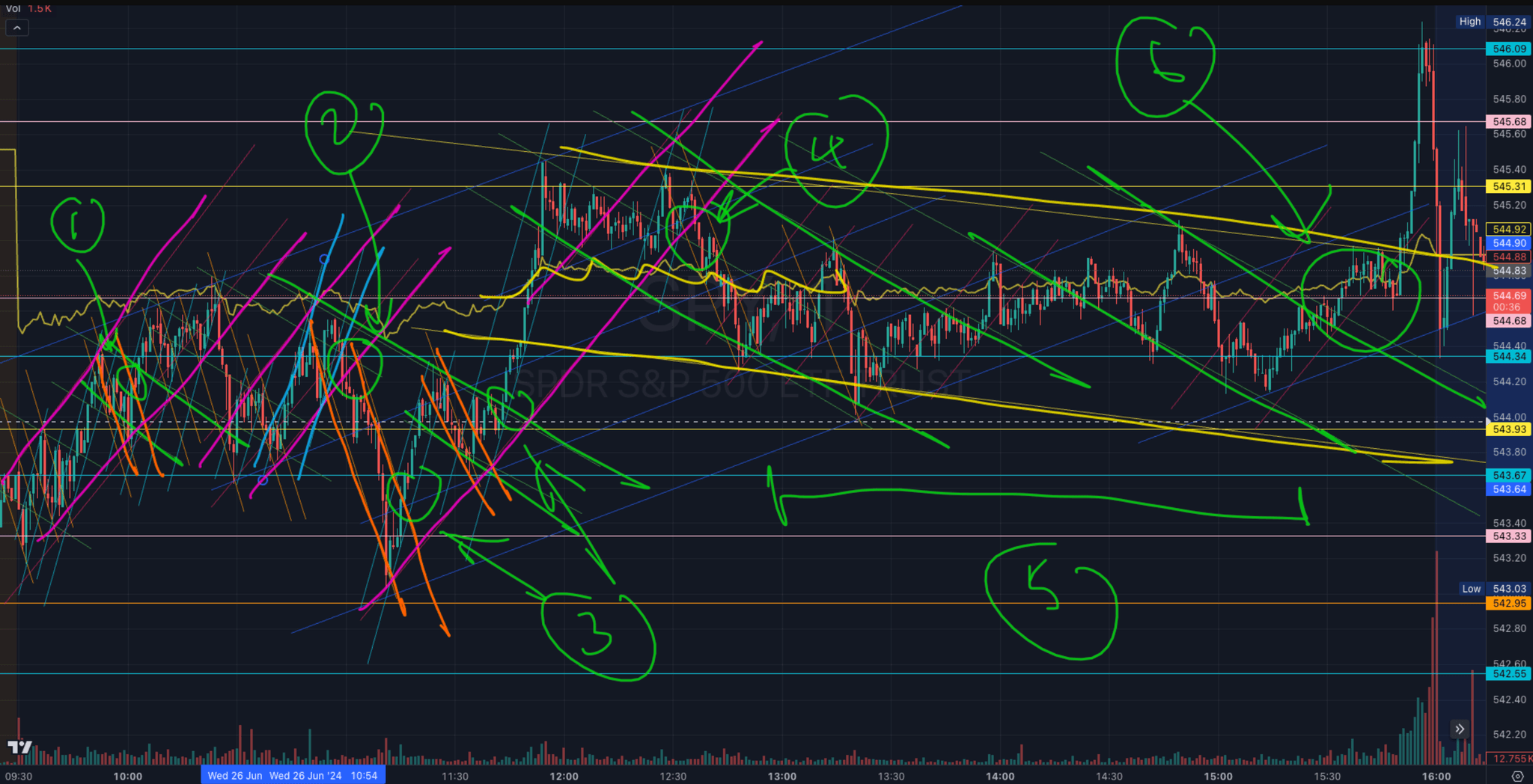
Task: Select the pink 545.68 price level tag
Action: click(x=1508, y=121)
